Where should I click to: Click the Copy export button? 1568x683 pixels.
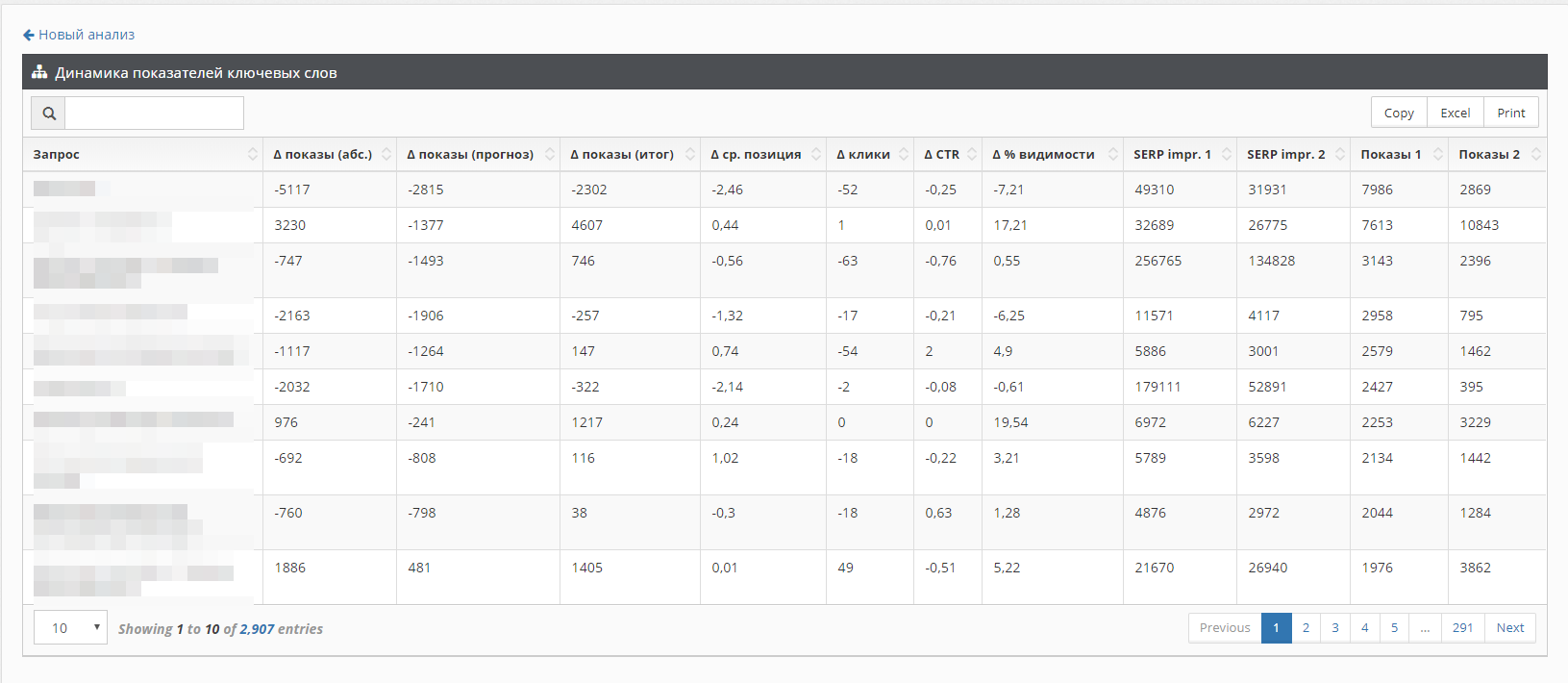click(x=1399, y=113)
